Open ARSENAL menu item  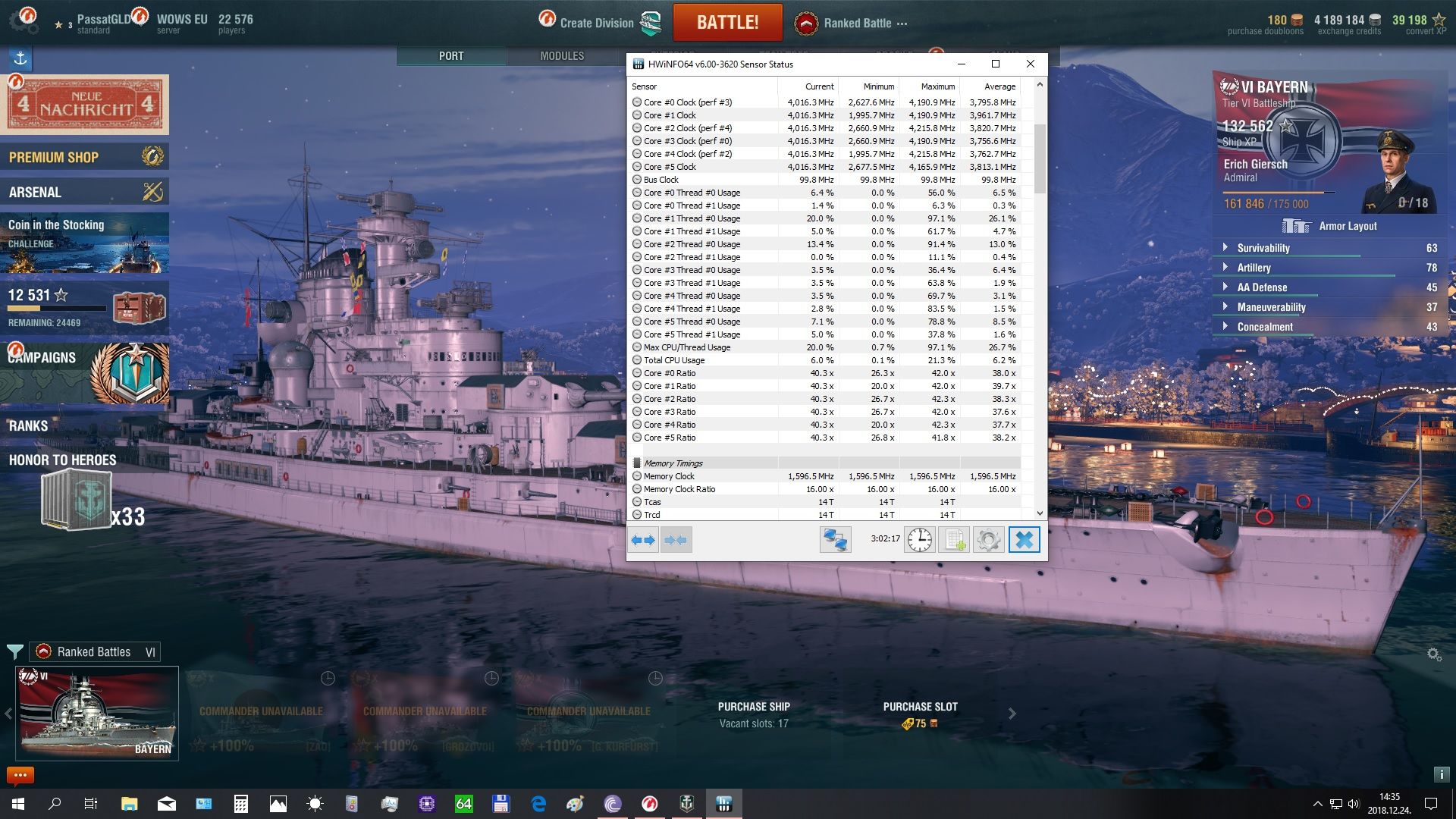(84, 192)
